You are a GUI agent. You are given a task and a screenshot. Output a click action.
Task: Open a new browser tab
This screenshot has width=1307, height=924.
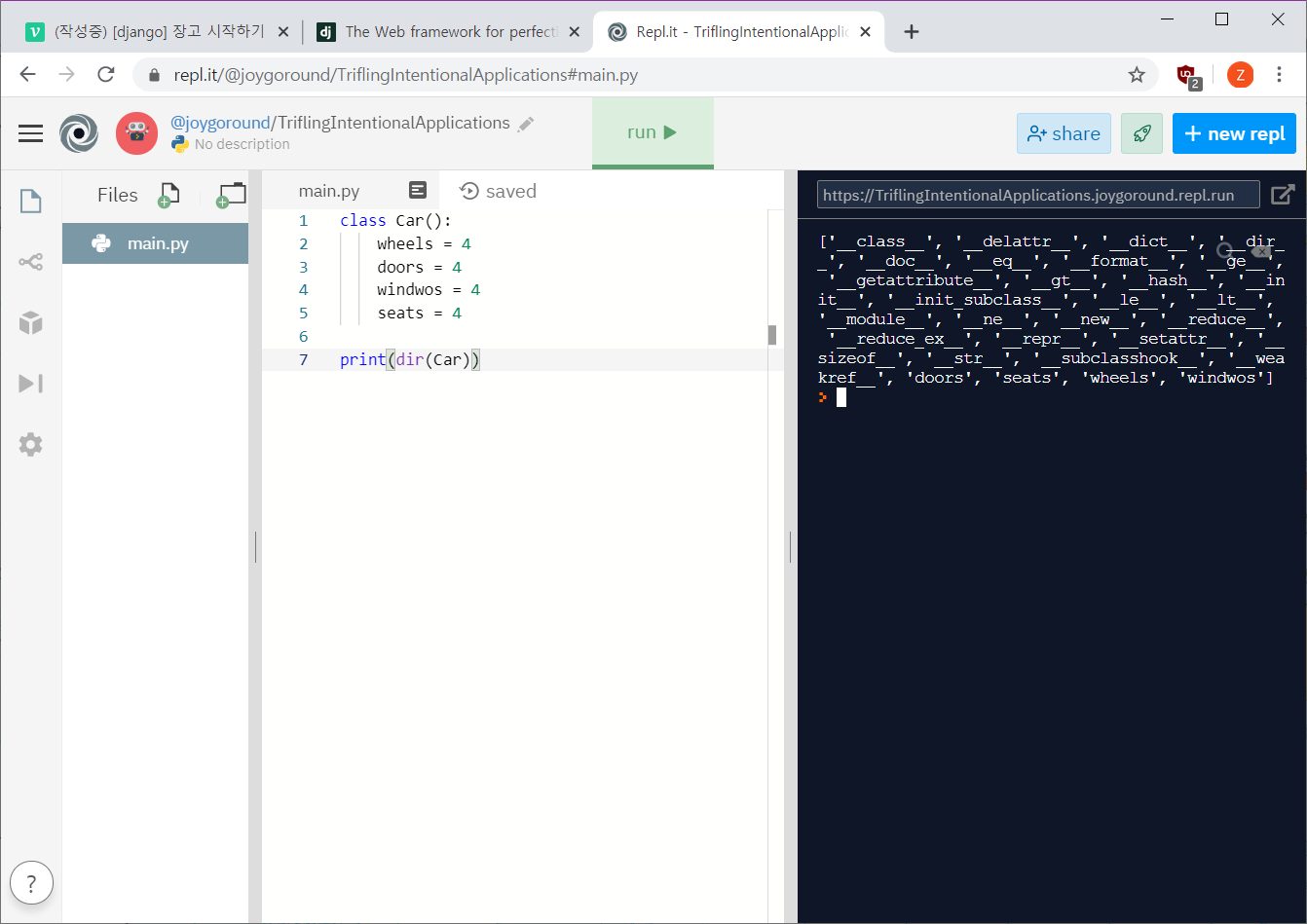tap(912, 31)
